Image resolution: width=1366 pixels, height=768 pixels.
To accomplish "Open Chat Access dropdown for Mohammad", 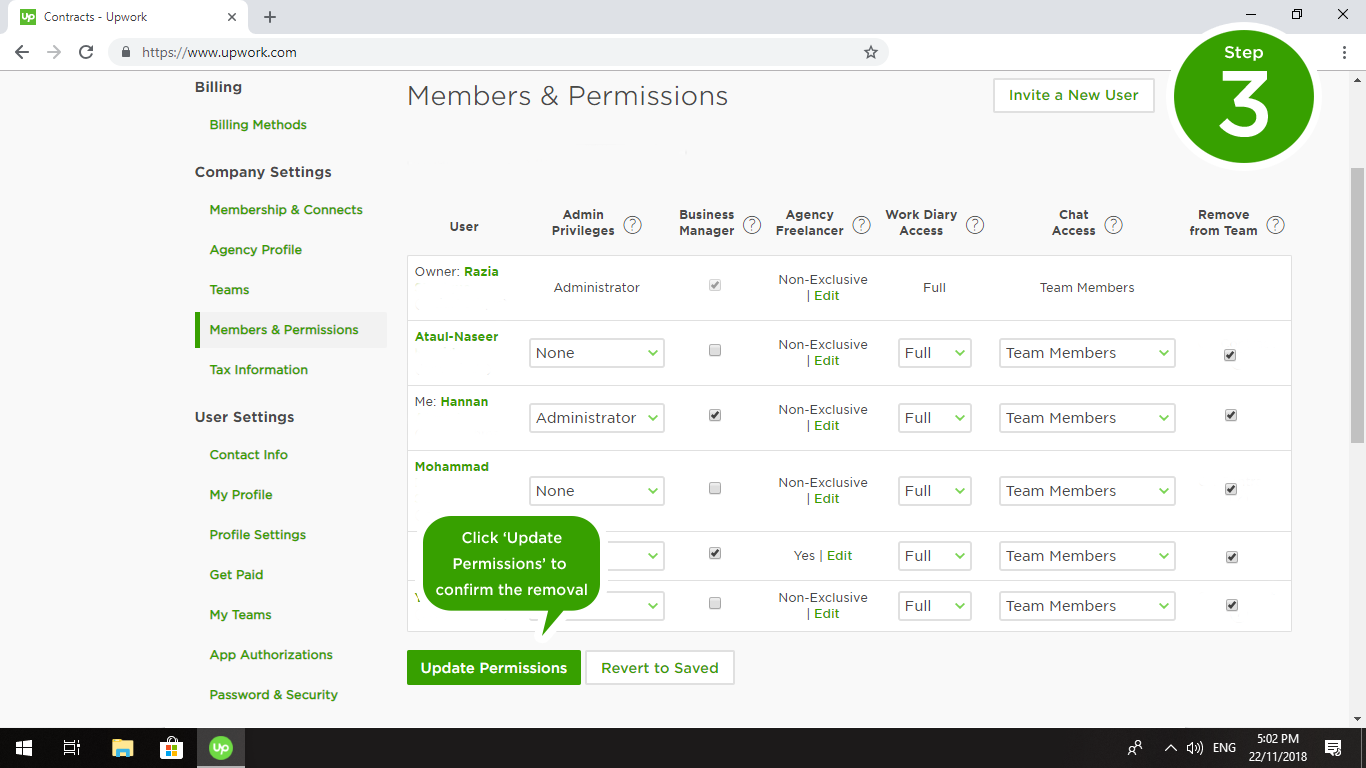I will pos(1086,491).
